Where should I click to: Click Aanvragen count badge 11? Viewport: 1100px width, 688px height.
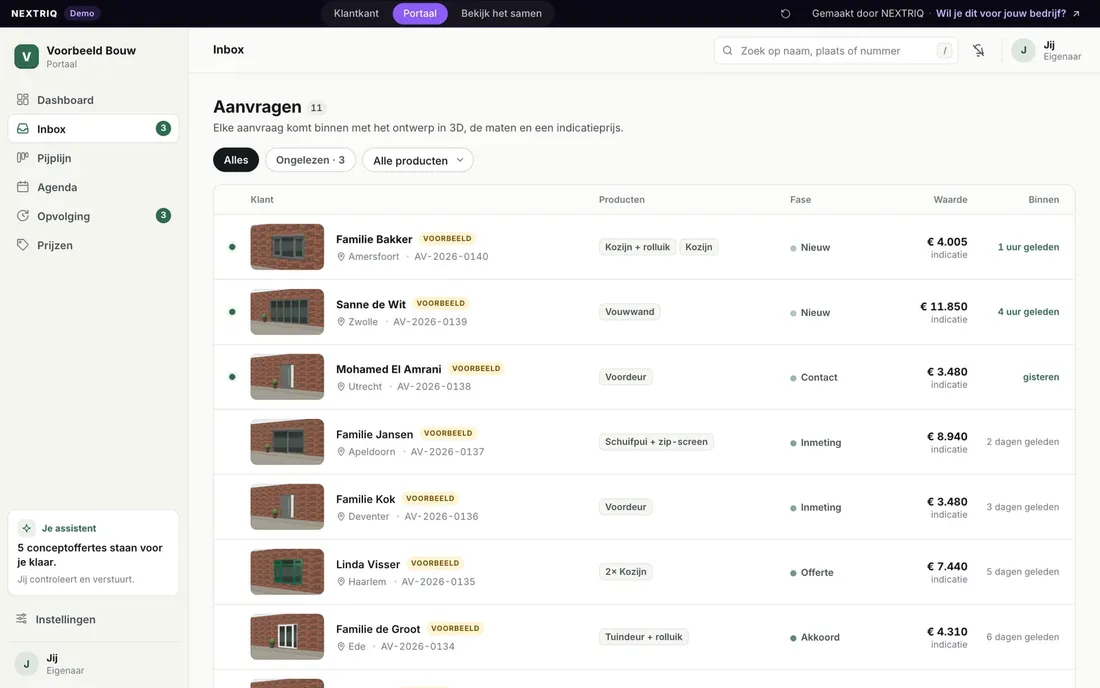tap(316, 108)
